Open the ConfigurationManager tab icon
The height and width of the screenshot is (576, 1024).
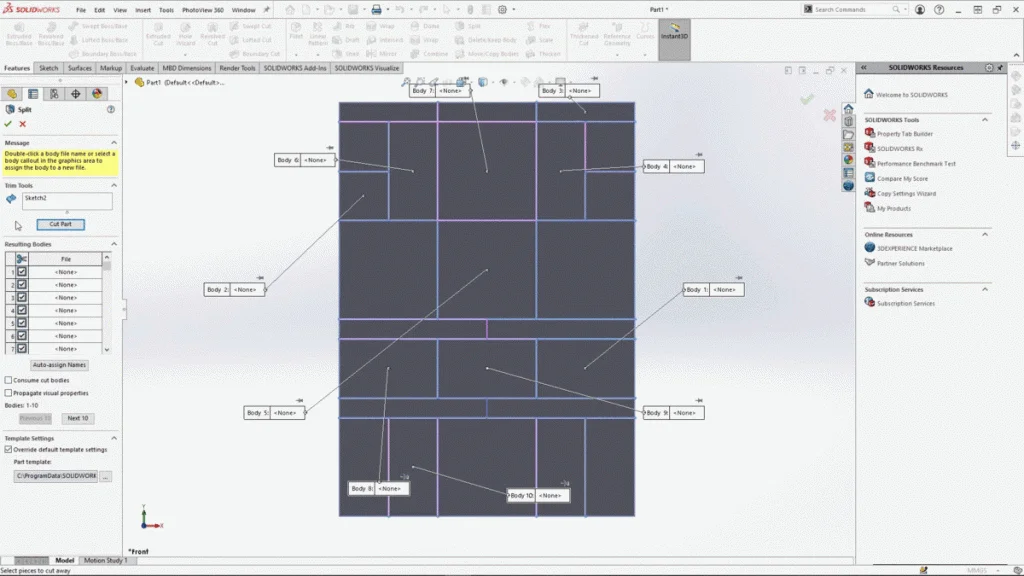[54, 94]
